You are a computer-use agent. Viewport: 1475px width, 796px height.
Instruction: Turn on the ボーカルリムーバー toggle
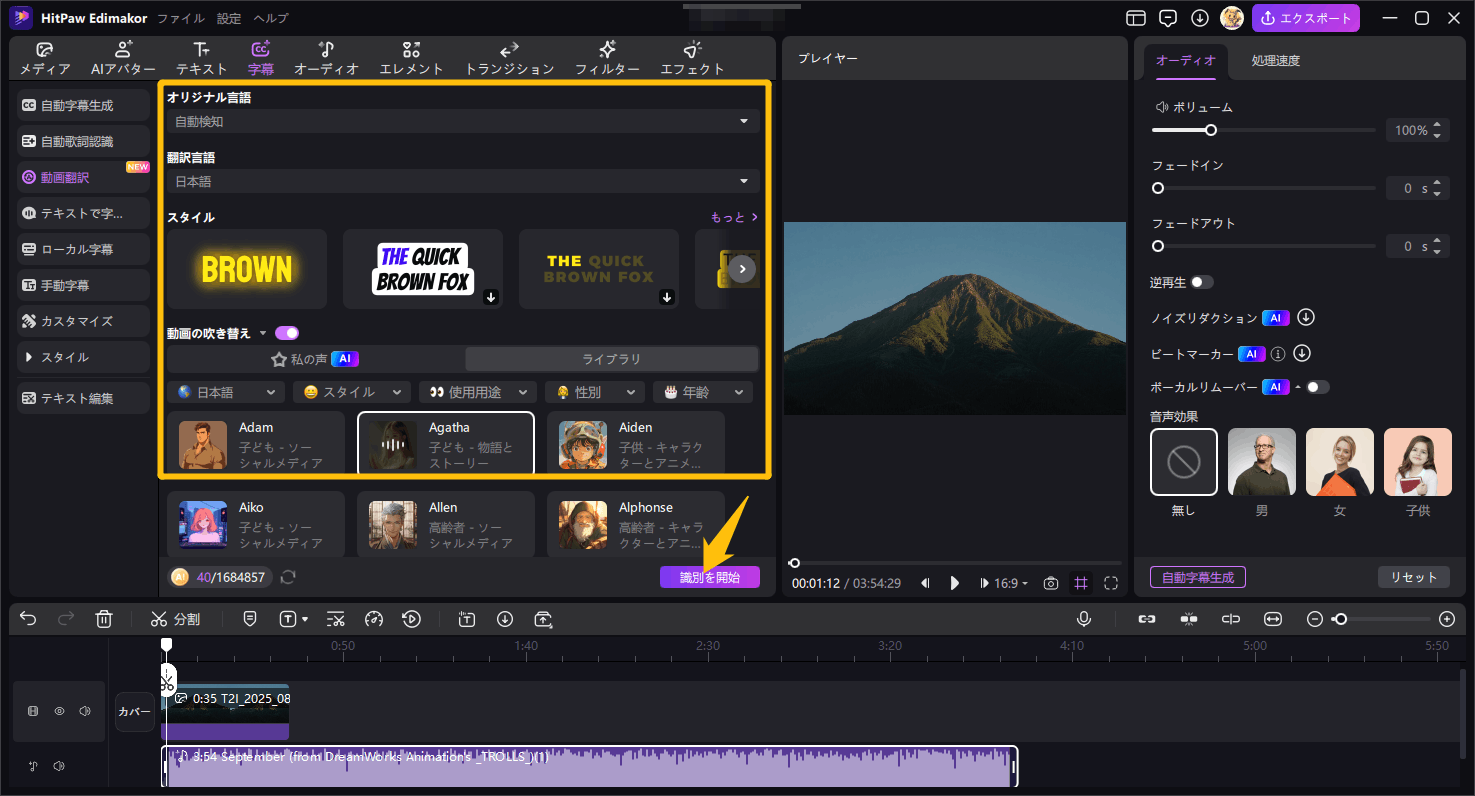(x=1317, y=387)
